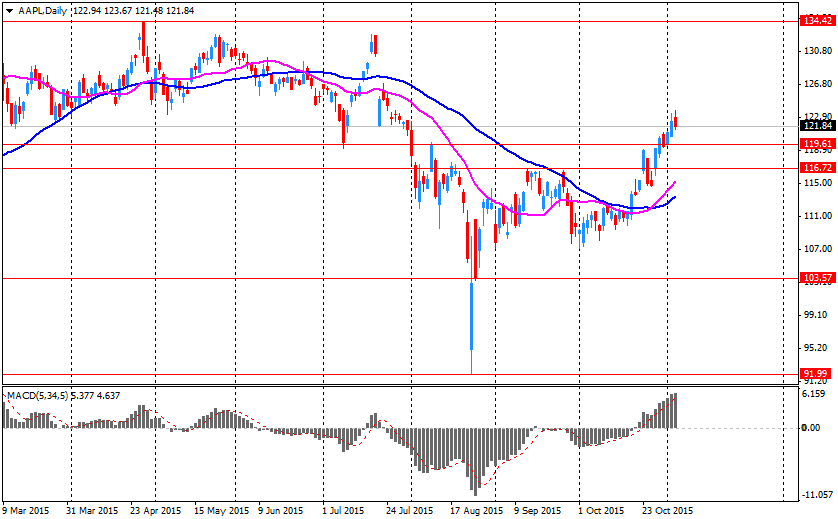Select the 91.99 red price level label
The image size is (838, 519).
click(816, 374)
